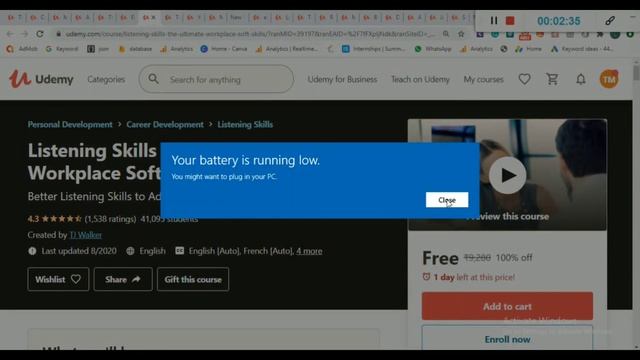This screenshot has width=640, height=360.
Task: Click the Free price label
Action: point(440,258)
